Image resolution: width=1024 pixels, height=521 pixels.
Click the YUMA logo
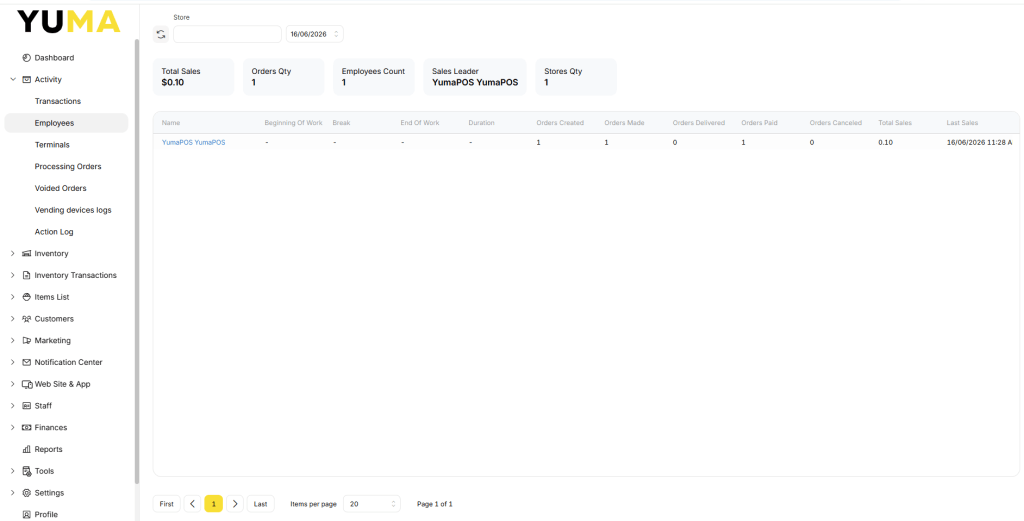coord(69,22)
